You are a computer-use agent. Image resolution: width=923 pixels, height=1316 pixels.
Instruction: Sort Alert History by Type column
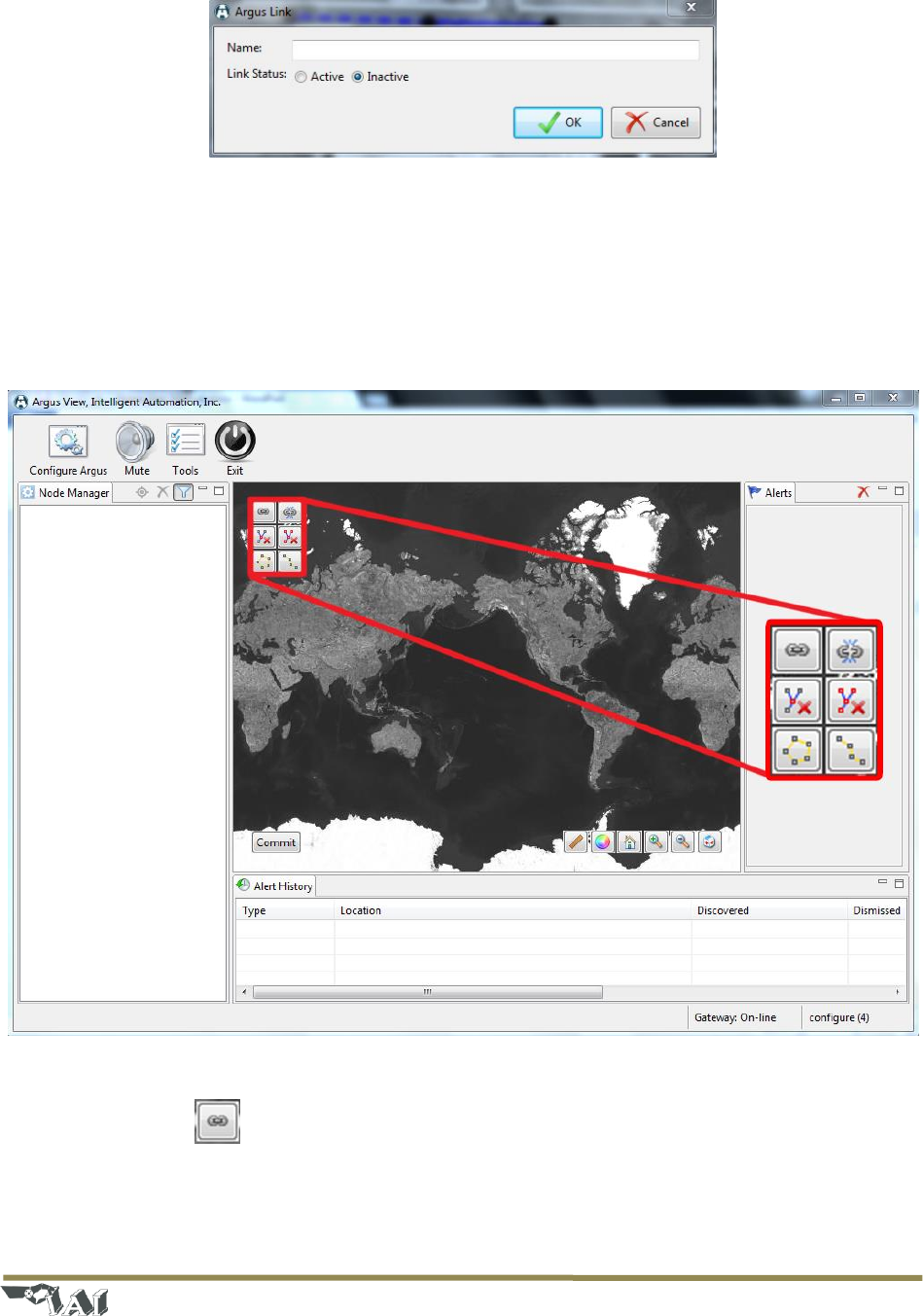click(x=285, y=910)
